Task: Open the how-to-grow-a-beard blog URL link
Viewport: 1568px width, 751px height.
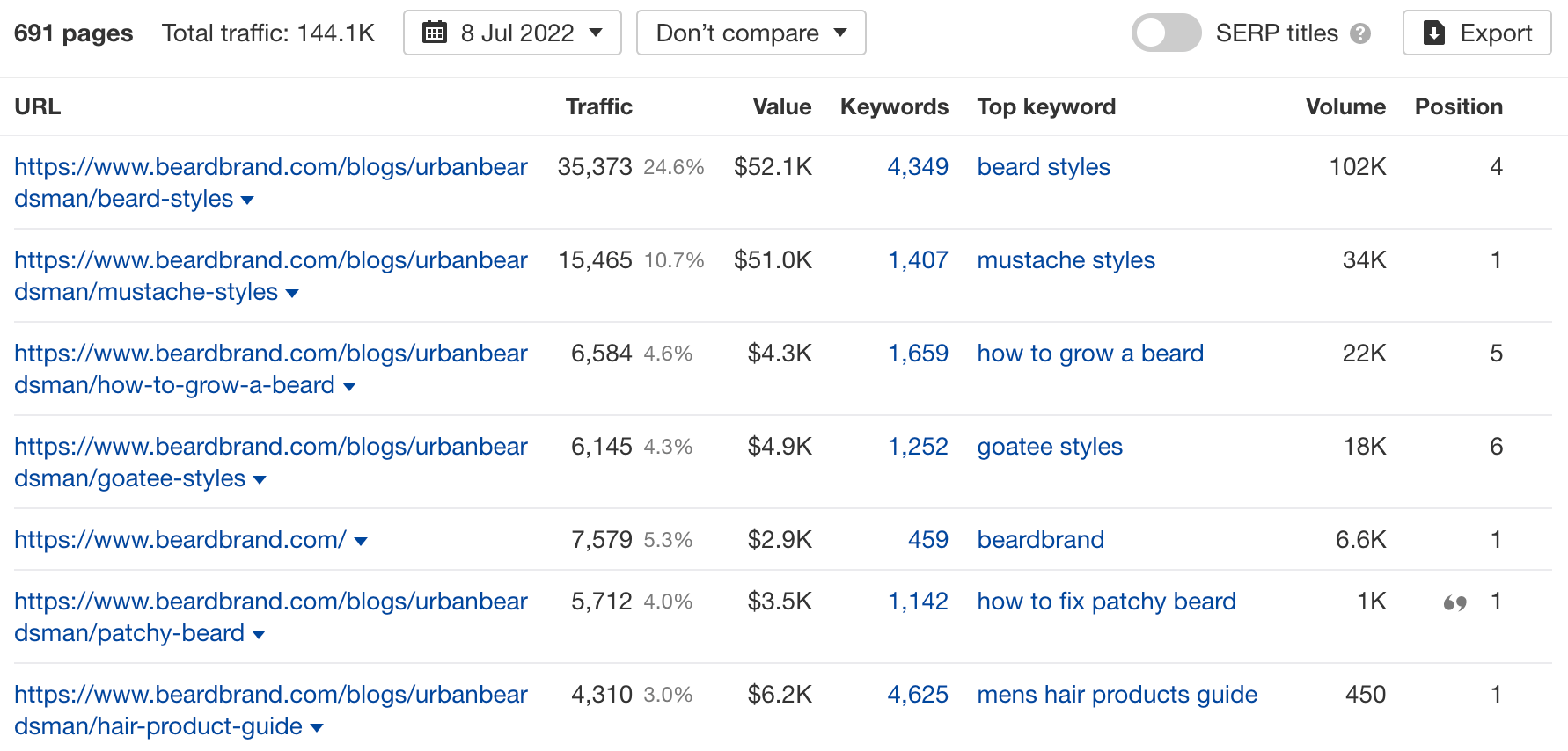Action: (271, 369)
